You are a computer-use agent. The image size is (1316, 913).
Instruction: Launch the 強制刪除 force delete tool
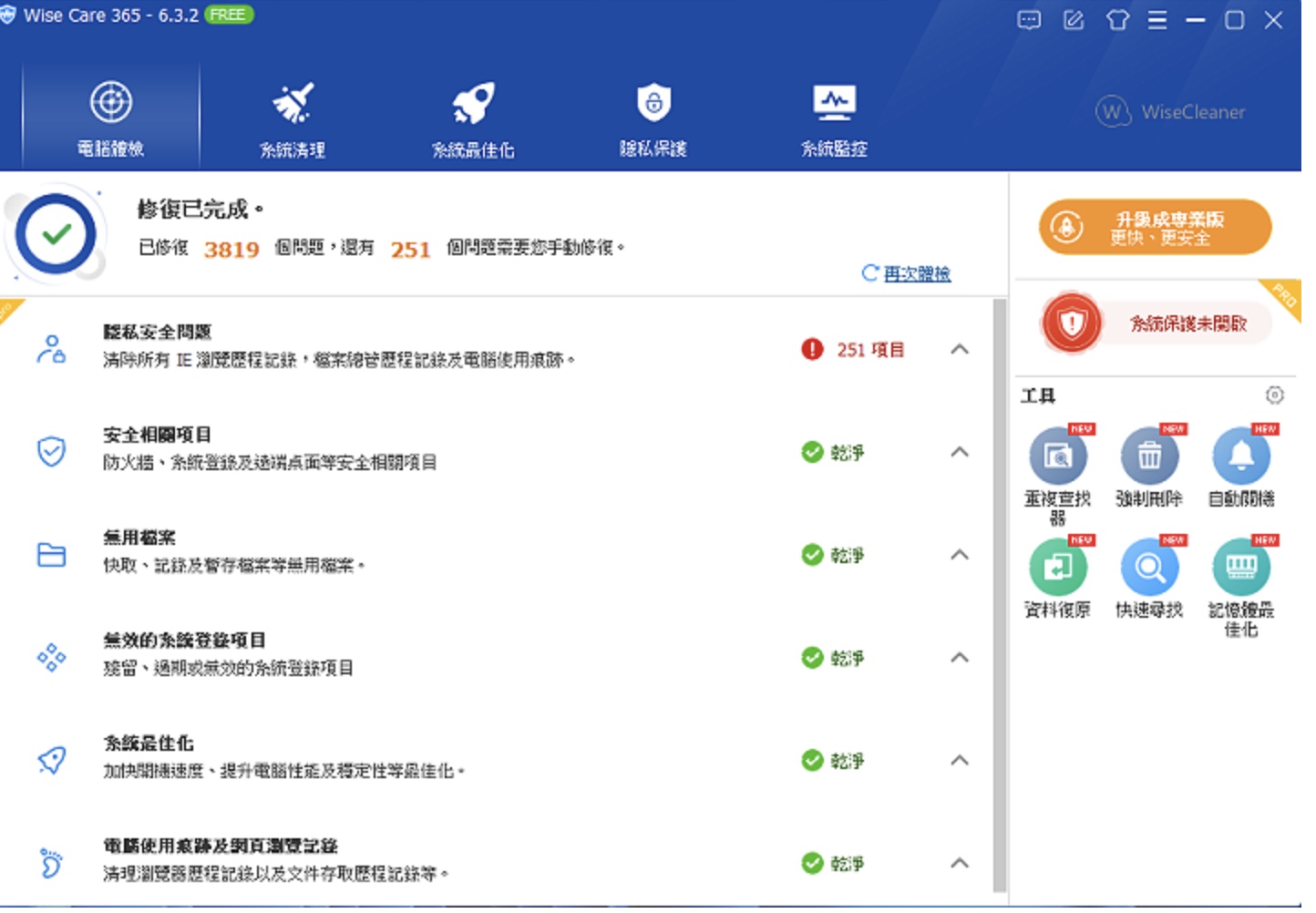[x=1149, y=467]
